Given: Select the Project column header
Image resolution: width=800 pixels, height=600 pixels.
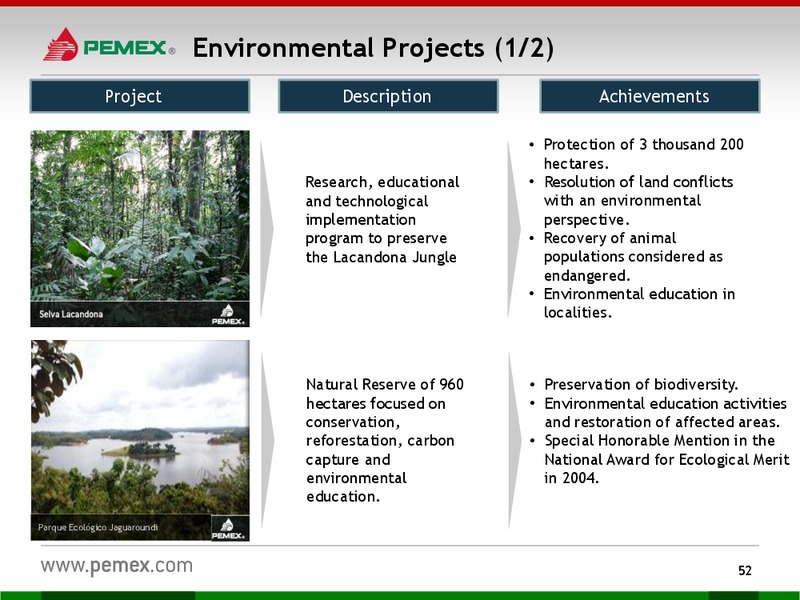Looking at the screenshot, I should click(140, 96).
